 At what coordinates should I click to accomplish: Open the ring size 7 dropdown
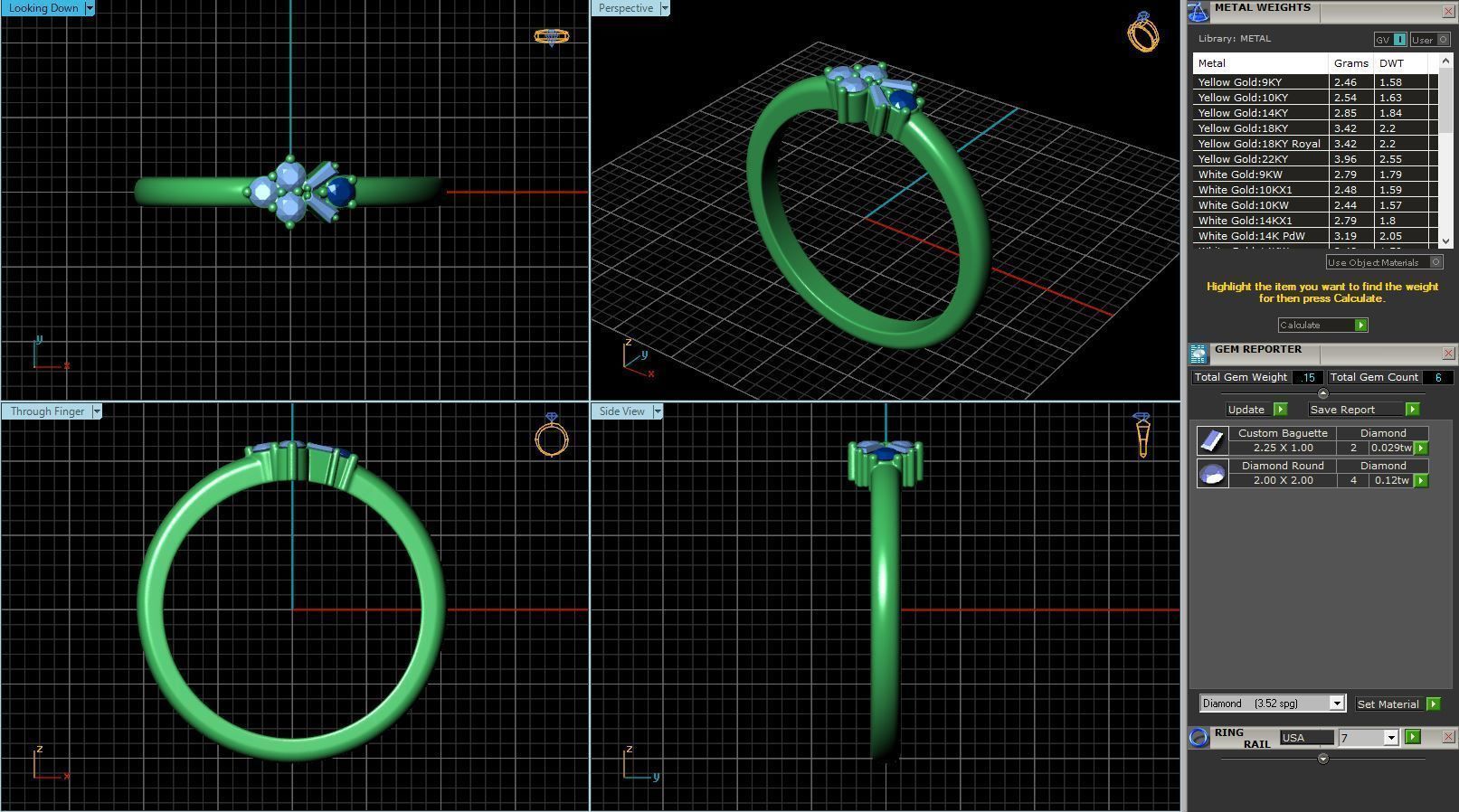1391,738
